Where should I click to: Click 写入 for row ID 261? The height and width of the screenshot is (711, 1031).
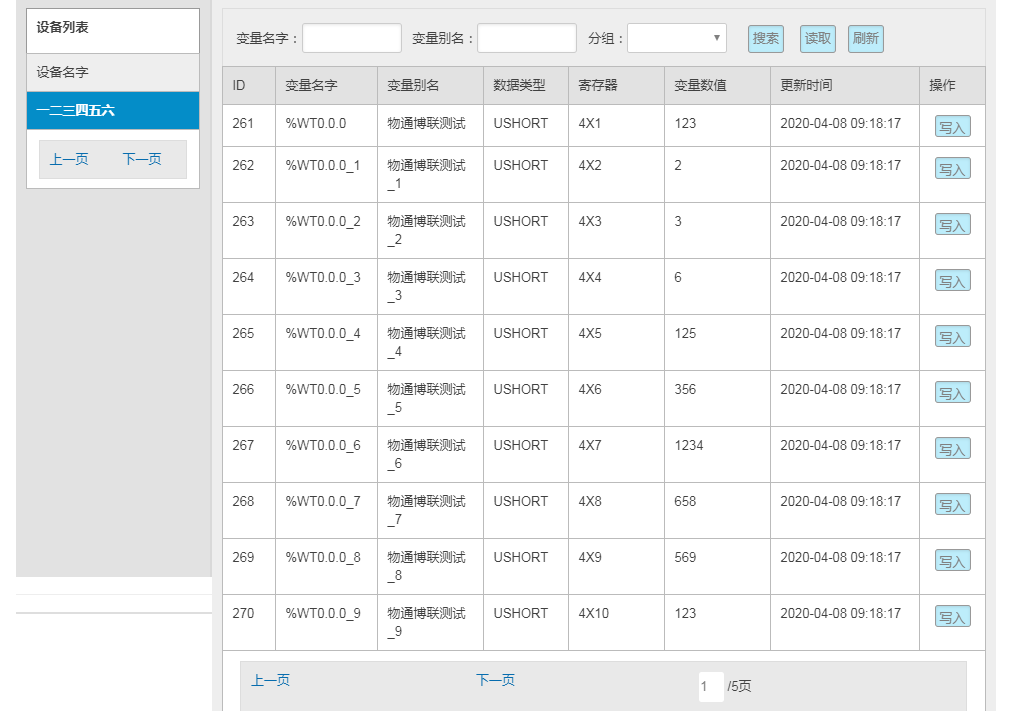[952, 127]
